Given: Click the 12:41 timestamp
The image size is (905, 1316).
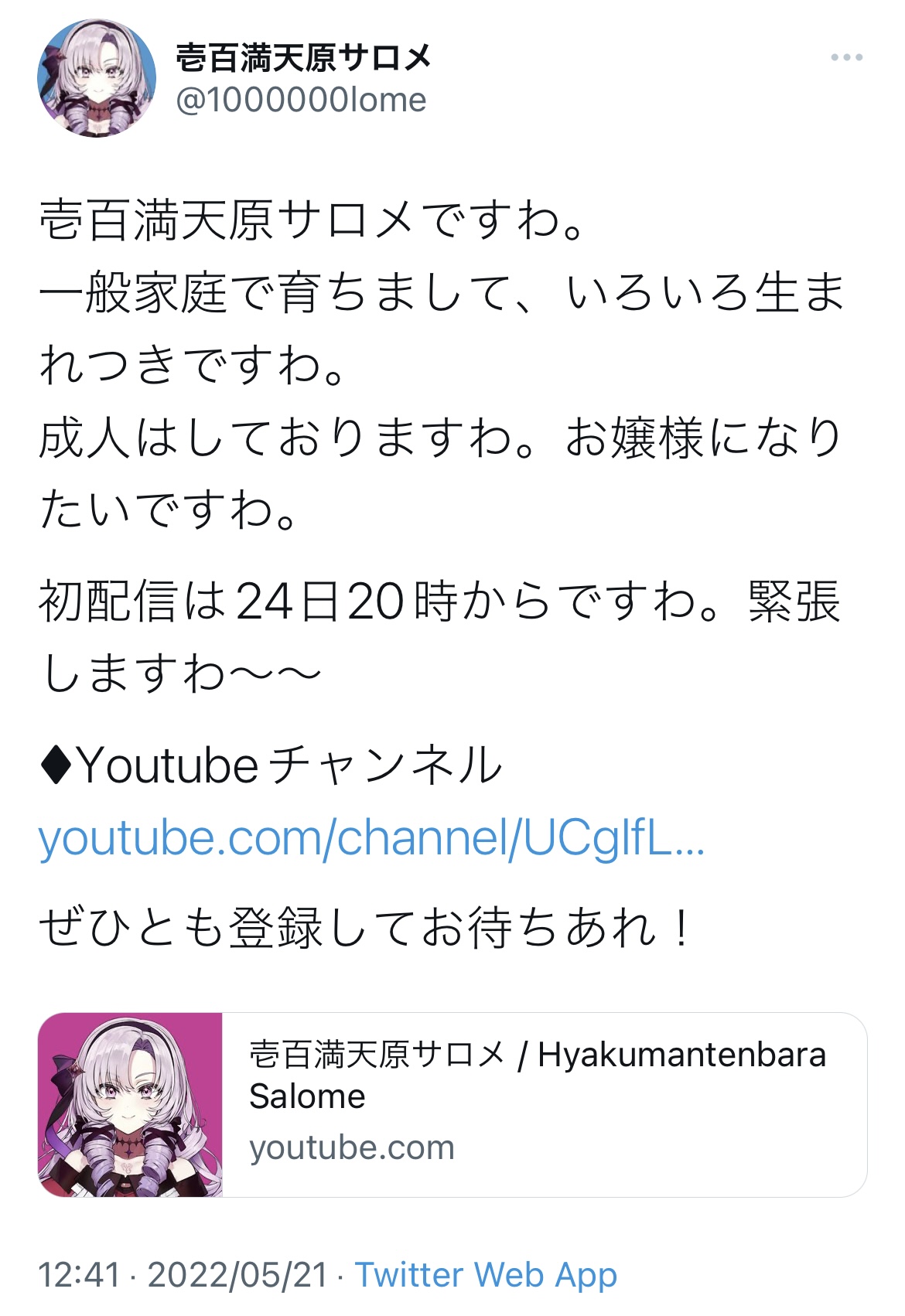Looking at the screenshot, I should coord(80,1275).
